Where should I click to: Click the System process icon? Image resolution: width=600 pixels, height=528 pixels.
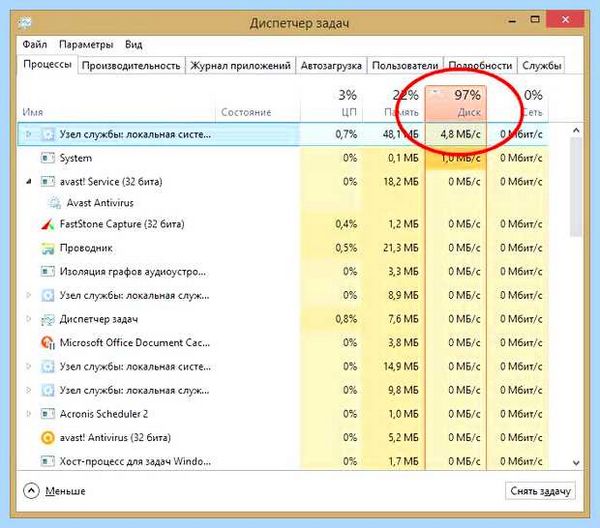pyautogui.click(x=47, y=158)
